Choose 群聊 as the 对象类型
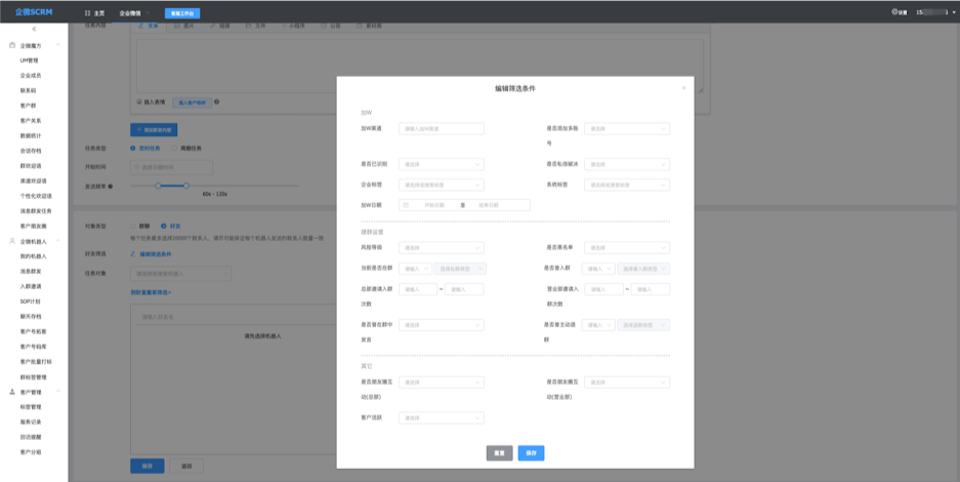The image size is (960, 482). click(x=135, y=226)
